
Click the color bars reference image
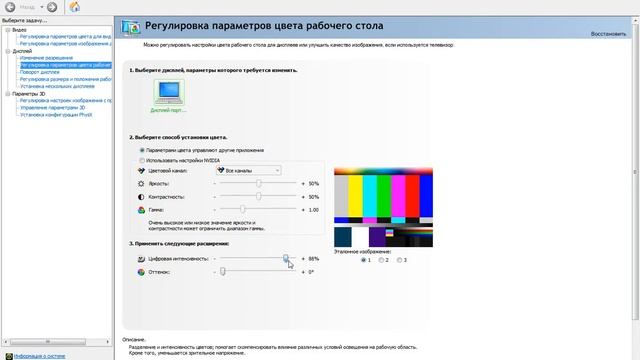click(383, 207)
